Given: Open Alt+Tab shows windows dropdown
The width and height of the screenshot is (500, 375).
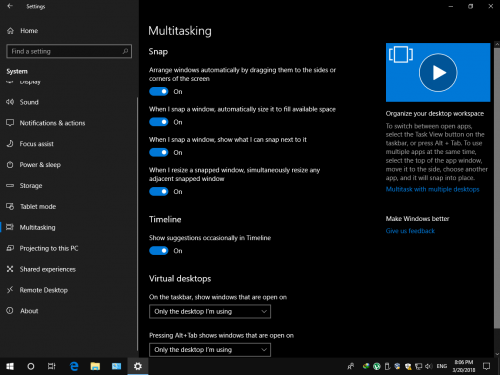Looking at the screenshot, I should tap(210, 350).
